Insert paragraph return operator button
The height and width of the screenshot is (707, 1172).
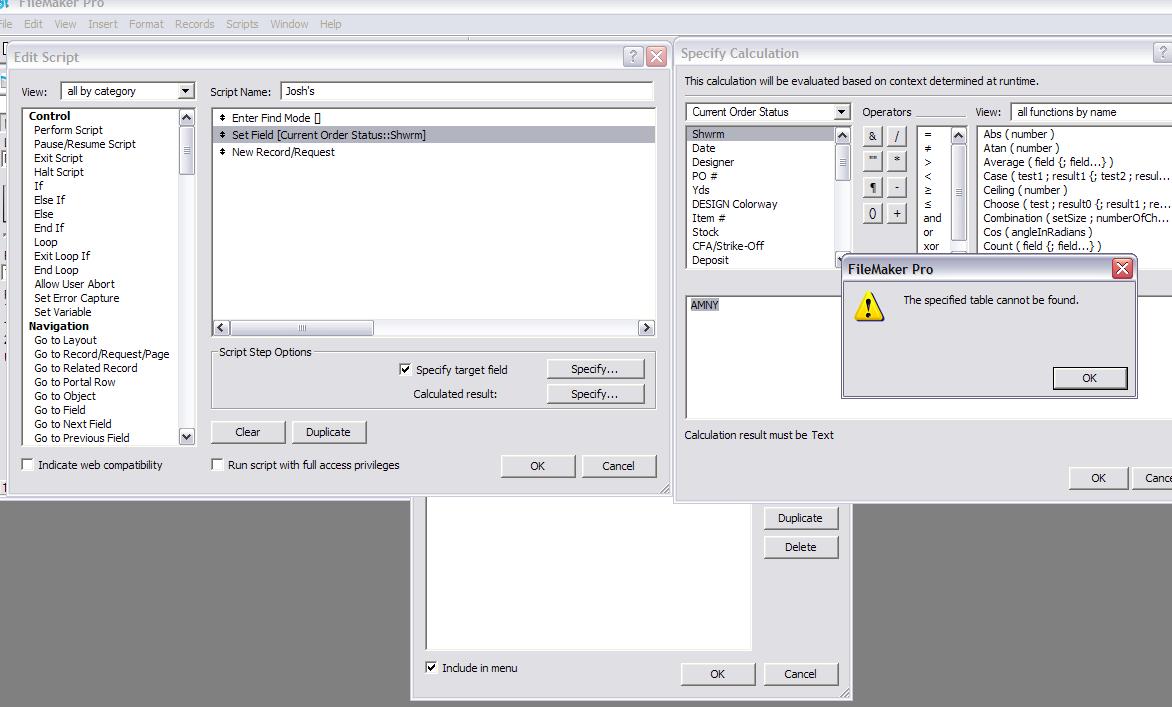872,187
